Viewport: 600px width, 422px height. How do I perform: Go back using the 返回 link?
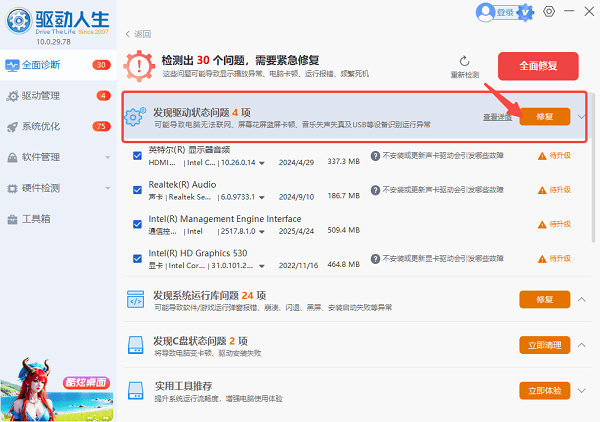[139, 34]
